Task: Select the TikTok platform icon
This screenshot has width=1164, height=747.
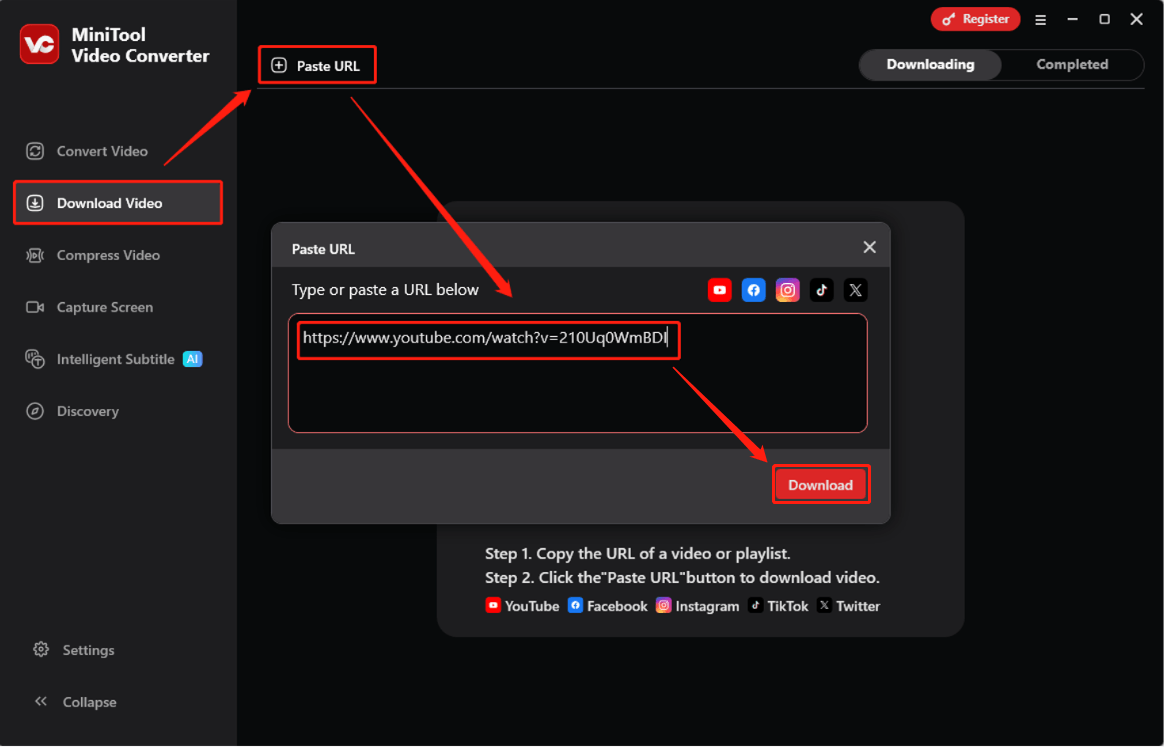Action: click(x=821, y=290)
